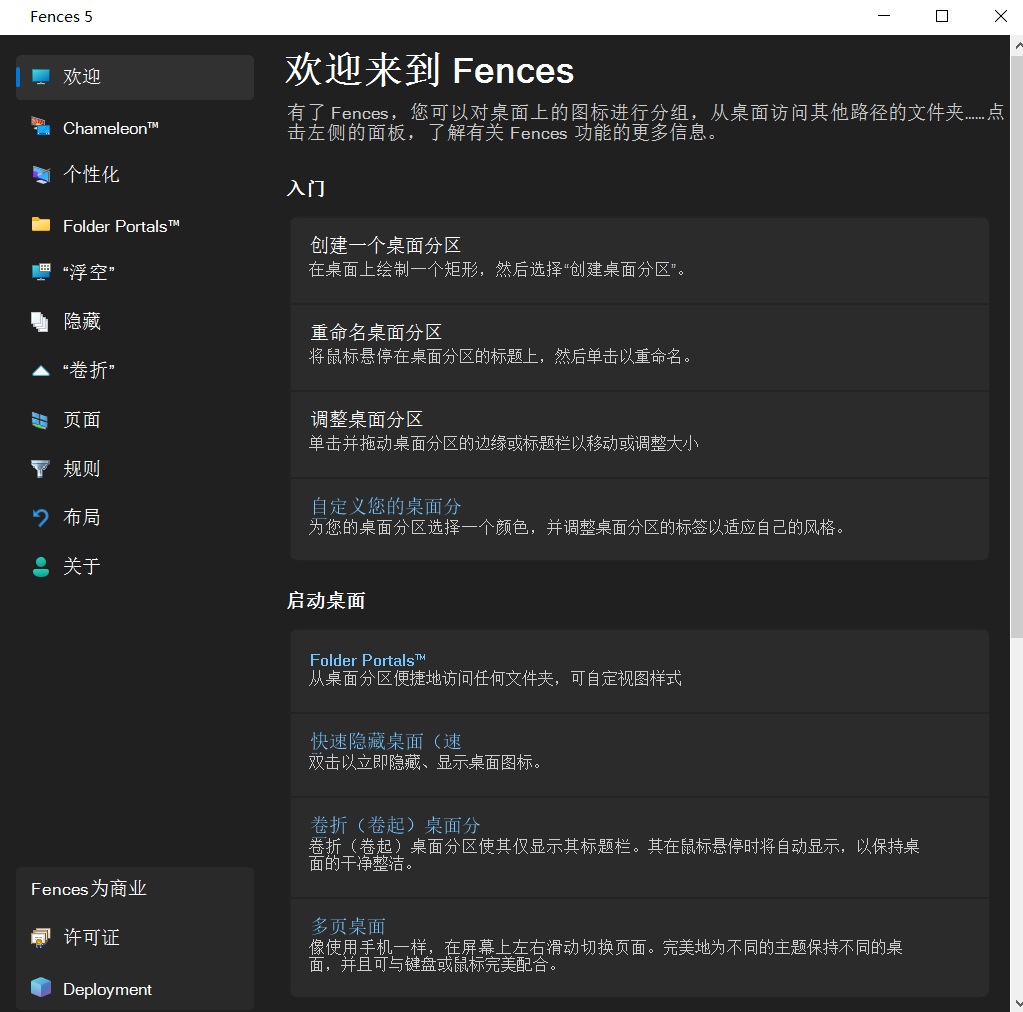The image size is (1023, 1012).
Task: Select the 页面 pages icon
Action: (x=40, y=419)
